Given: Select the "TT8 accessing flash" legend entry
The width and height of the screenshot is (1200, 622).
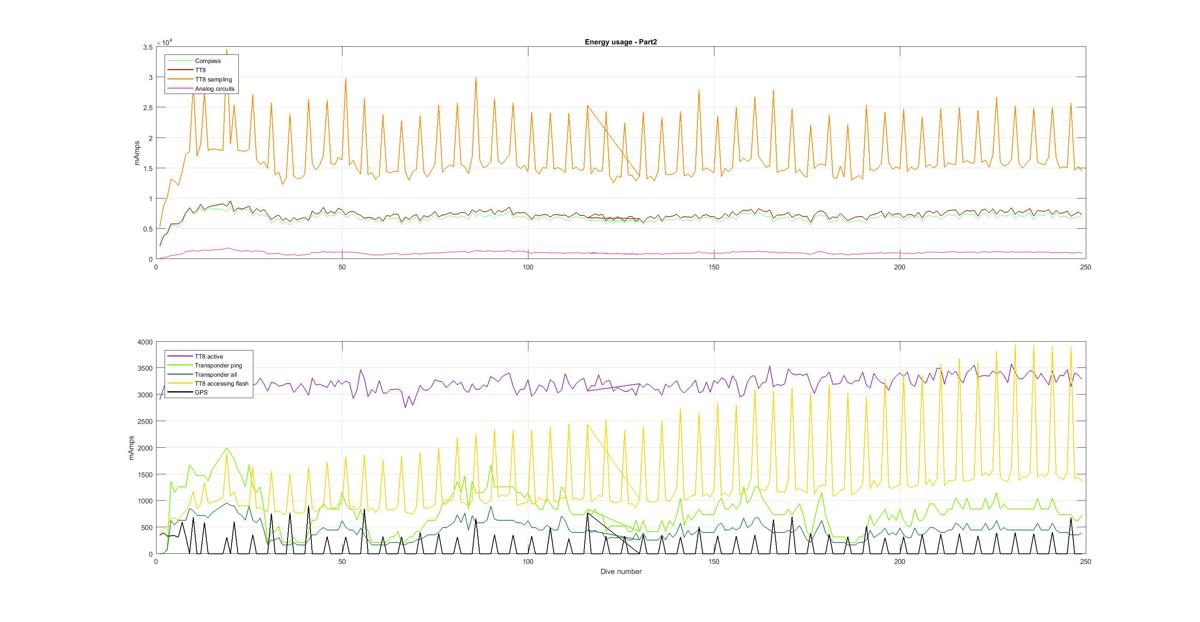Looking at the screenshot, I should coord(222,383).
